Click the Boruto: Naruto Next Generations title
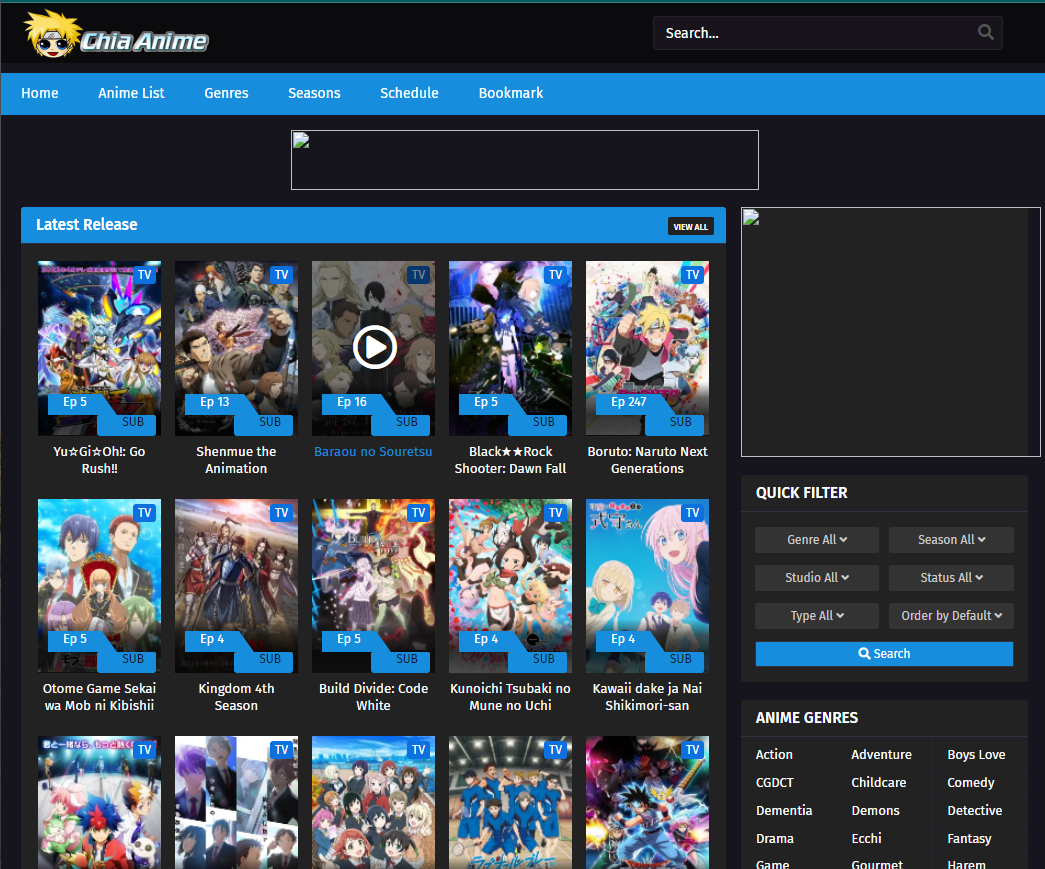Screen dimensions: 1045x869 click(647, 460)
